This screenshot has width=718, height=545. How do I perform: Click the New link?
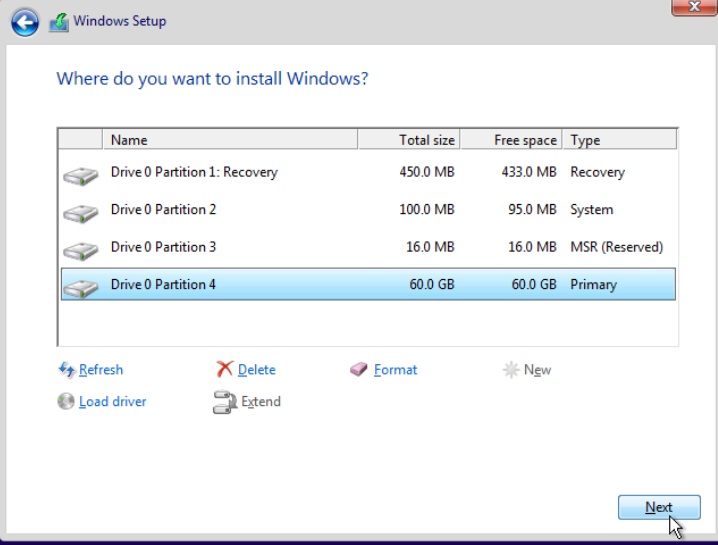tap(537, 370)
